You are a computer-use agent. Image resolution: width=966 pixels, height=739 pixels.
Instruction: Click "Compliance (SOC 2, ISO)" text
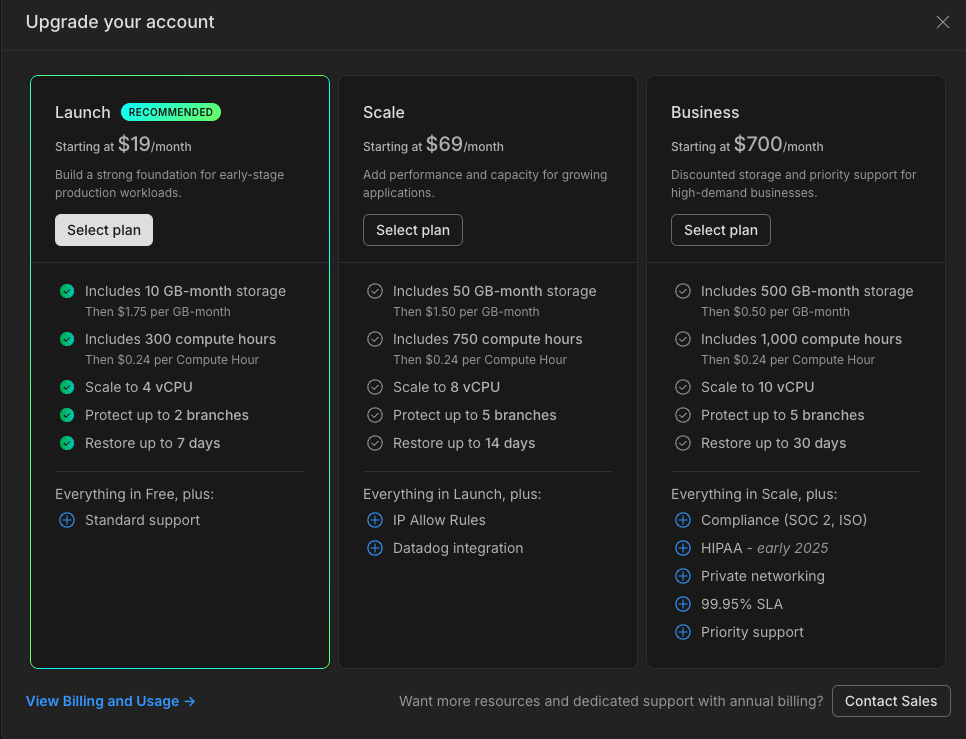click(x=784, y=520)
